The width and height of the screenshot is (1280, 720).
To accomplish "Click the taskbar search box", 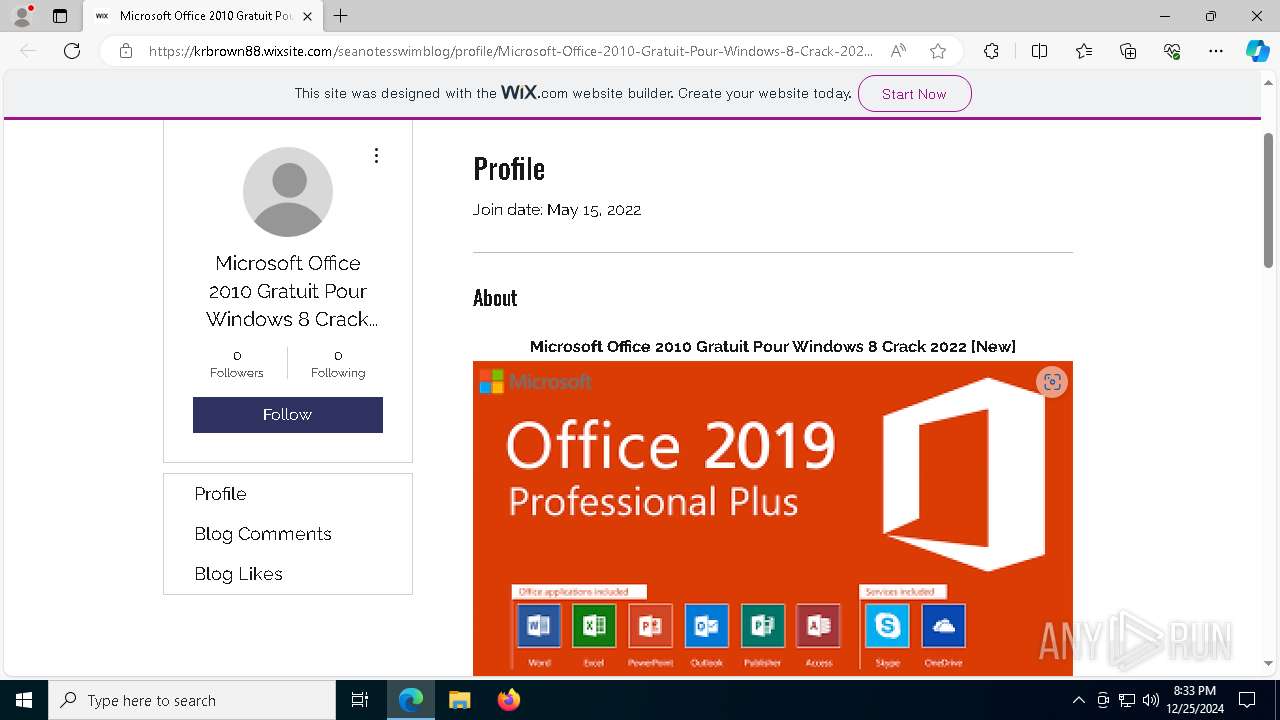I will click(x=192, y=700).
